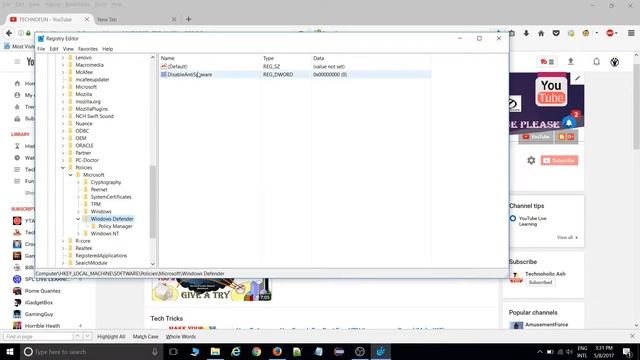Open a new Firefox tab with plus
The height and width of the screenshot is (360, 640).
coord(189,19)
